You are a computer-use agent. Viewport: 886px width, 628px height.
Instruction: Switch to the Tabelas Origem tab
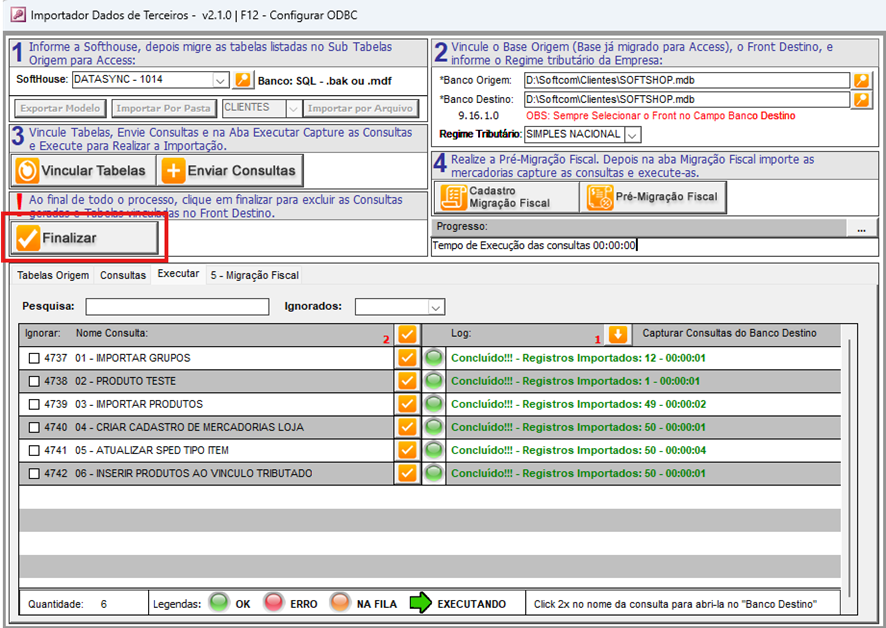(53, 275)
